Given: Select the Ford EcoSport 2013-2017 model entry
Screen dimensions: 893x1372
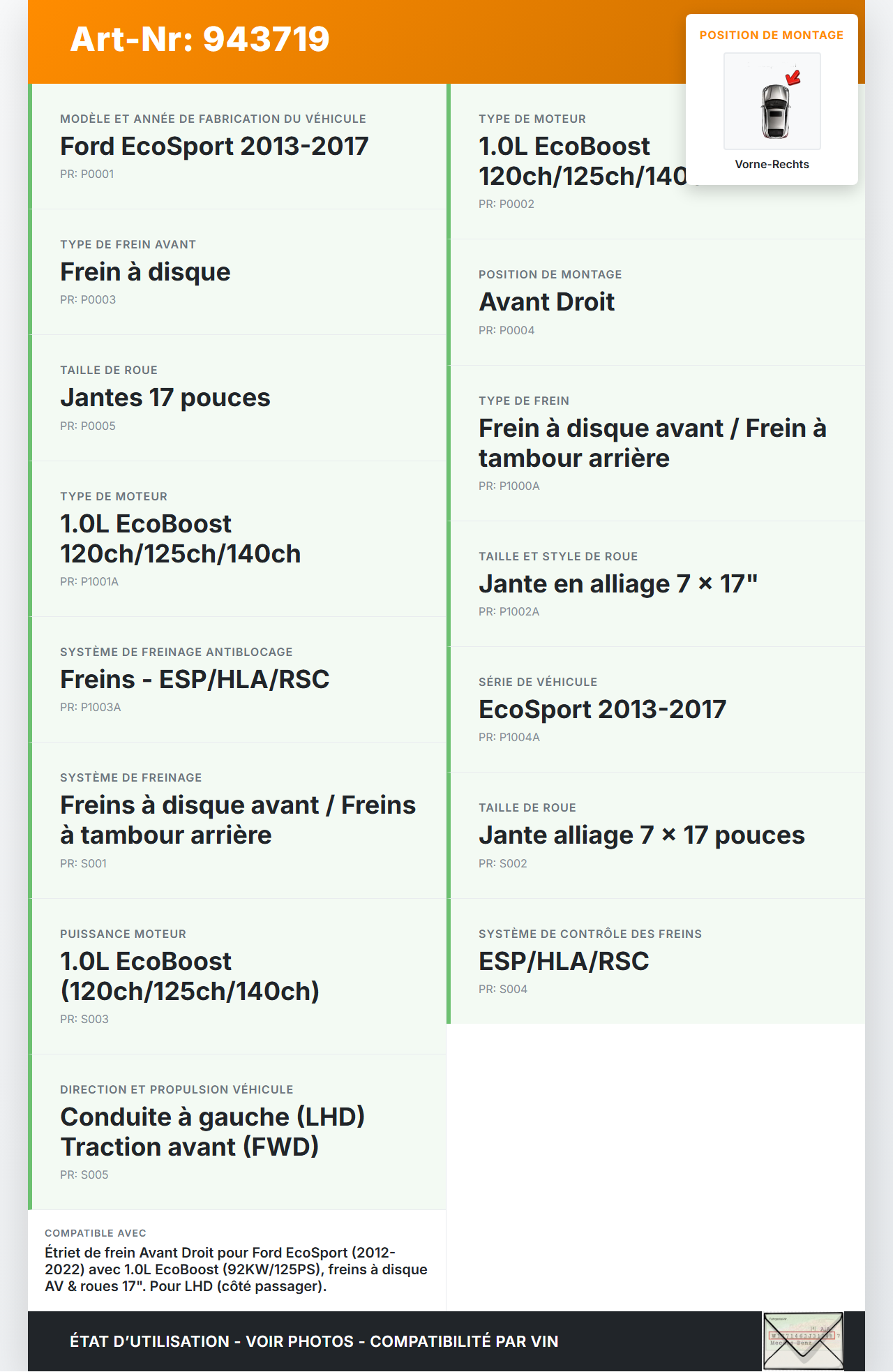Looking at the screenshot, I should tap(214, 147).
